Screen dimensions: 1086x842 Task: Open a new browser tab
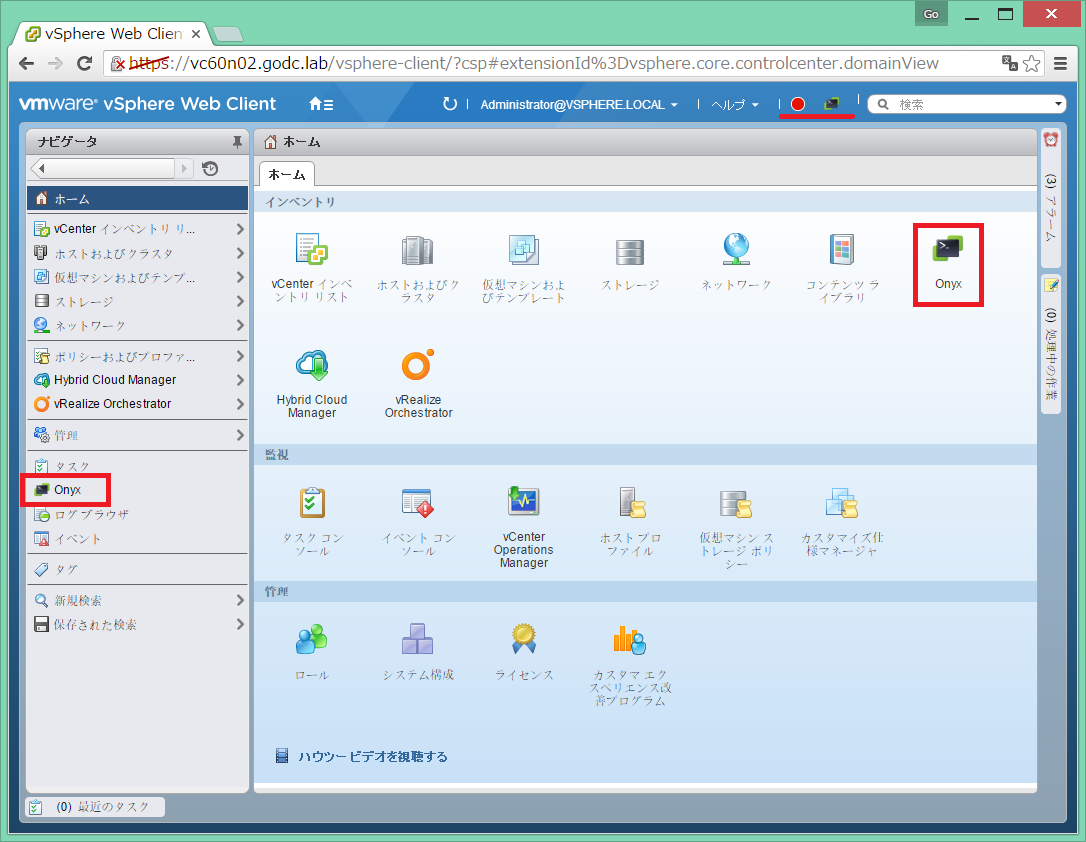[227, 34]
